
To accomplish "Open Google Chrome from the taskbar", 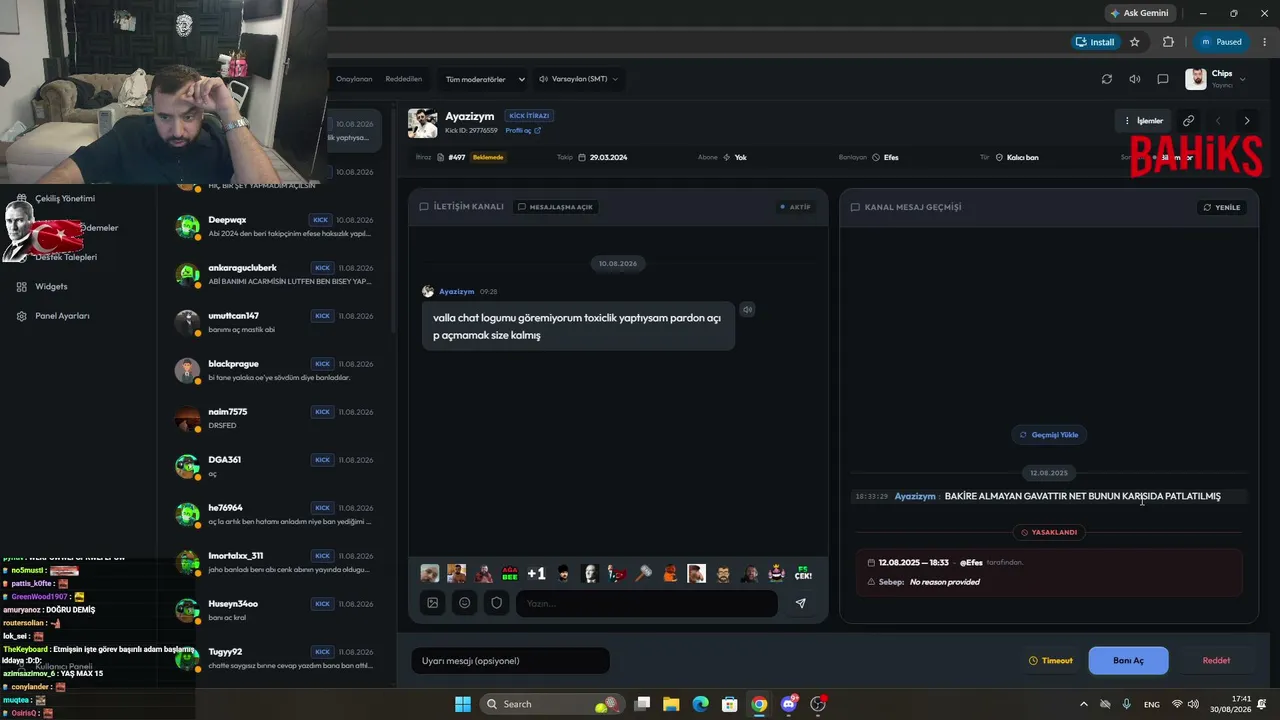I will coord(759,704).
